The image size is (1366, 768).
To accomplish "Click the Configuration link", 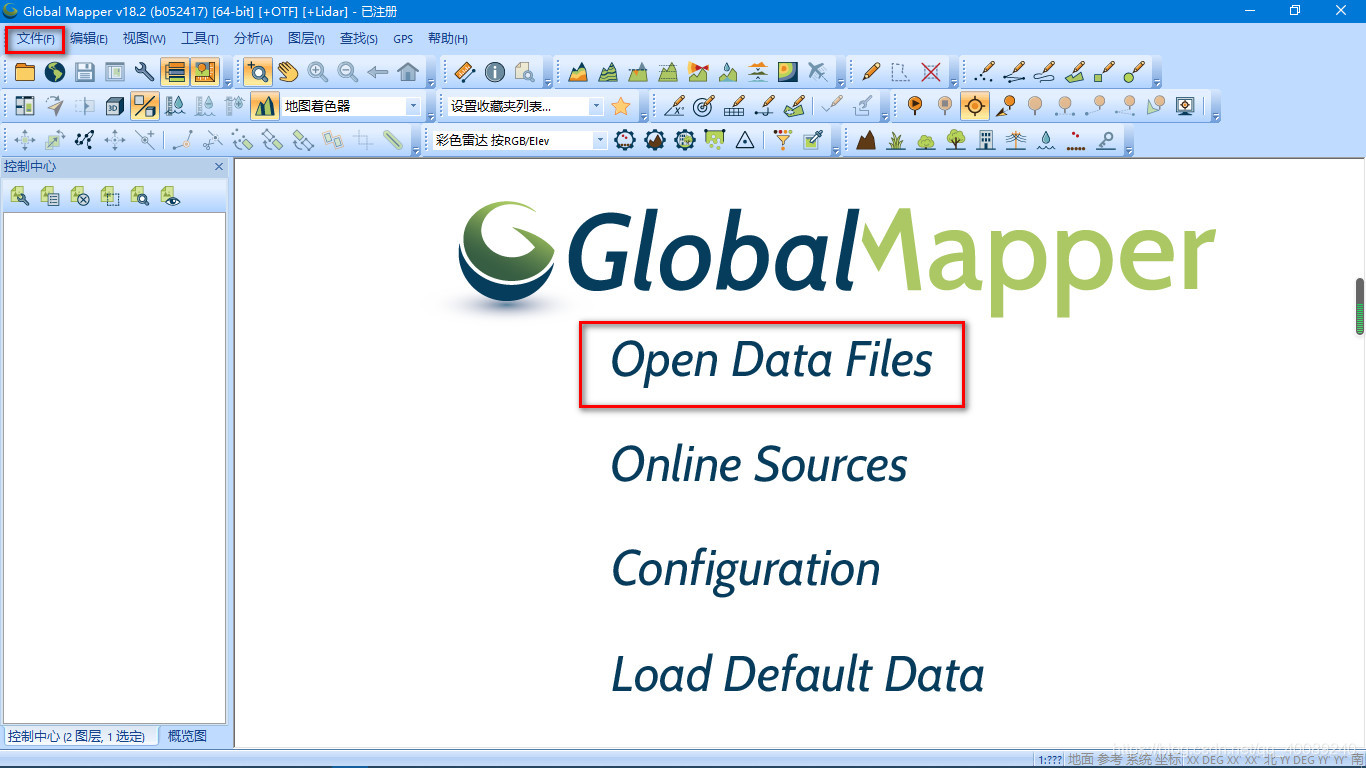I will coord(746,569).
